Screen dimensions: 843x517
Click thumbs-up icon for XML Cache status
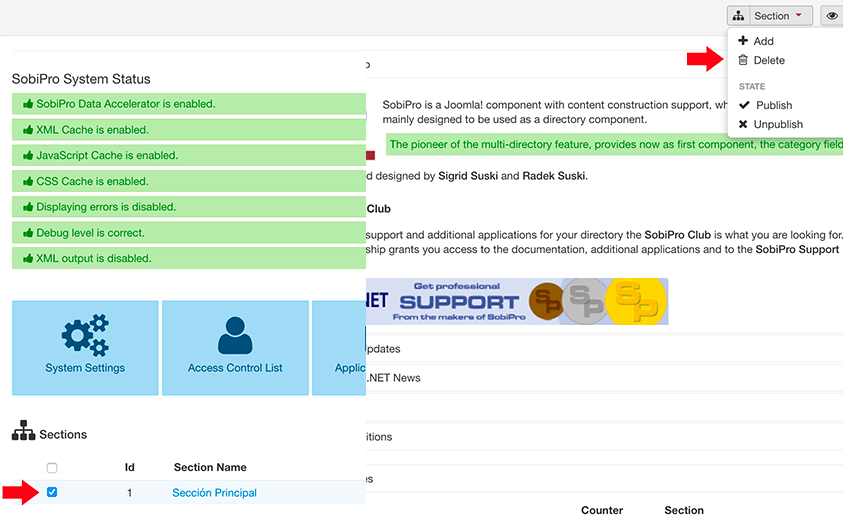click(x=28, y=130)
